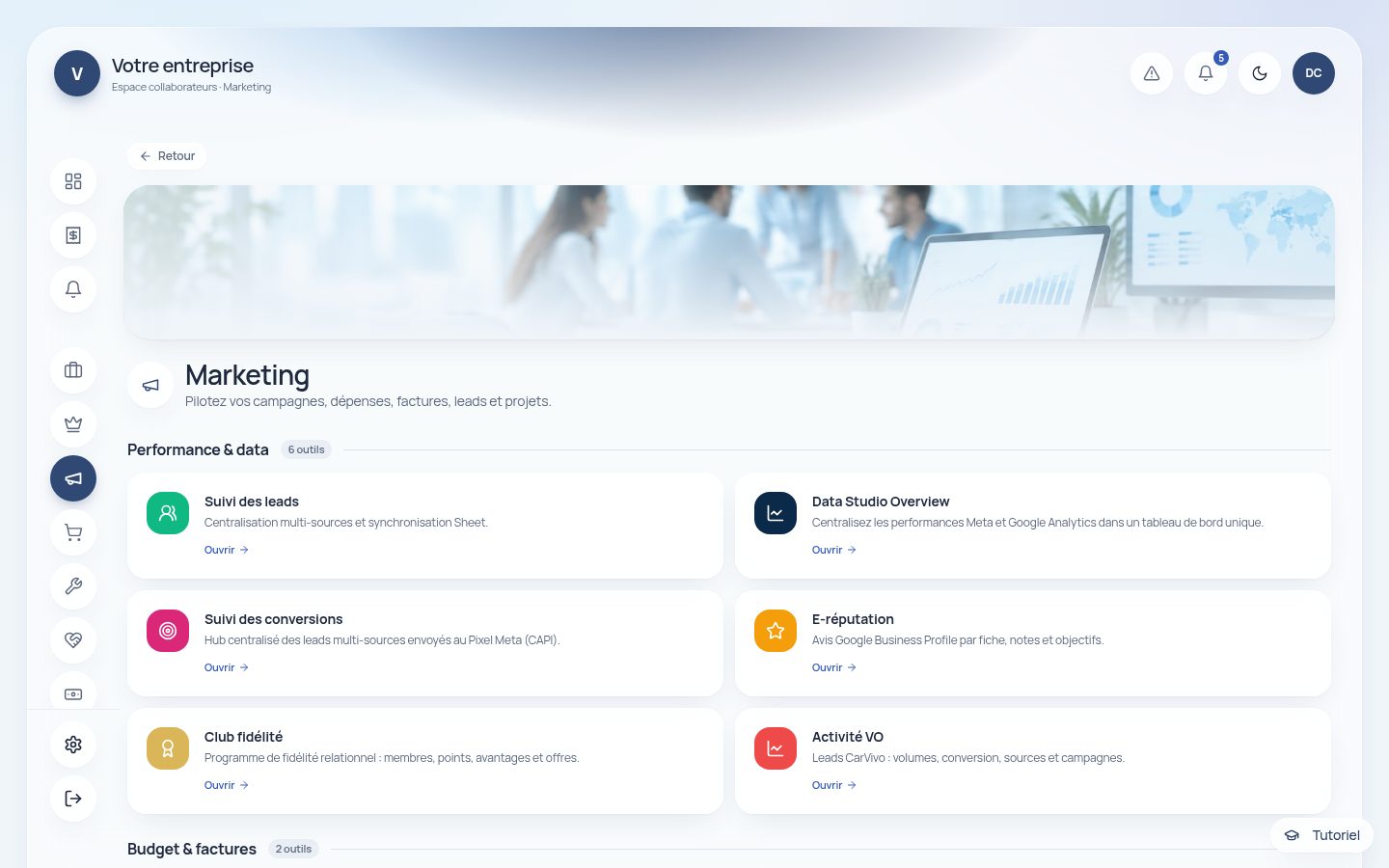The image size is (1389, 868).
Task: Click the Activité VO card title
Action: point(848,737)
